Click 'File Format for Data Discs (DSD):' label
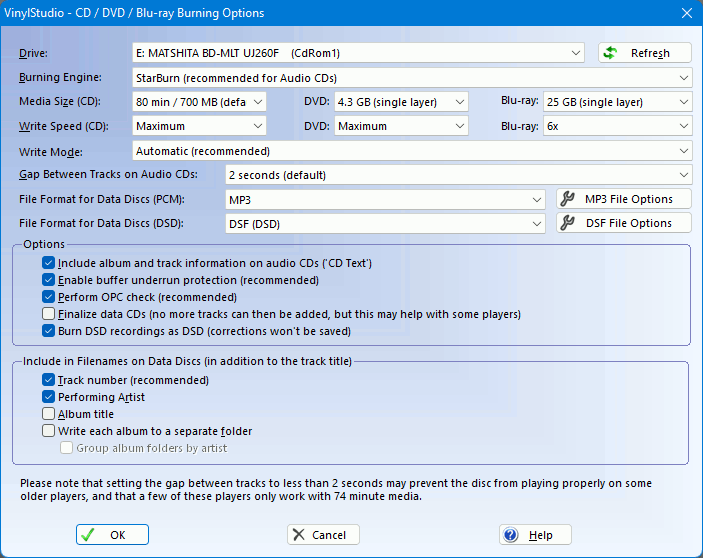The height and width of the screenshot is (558, 703). pyautogui.click(x=101, y=223)
